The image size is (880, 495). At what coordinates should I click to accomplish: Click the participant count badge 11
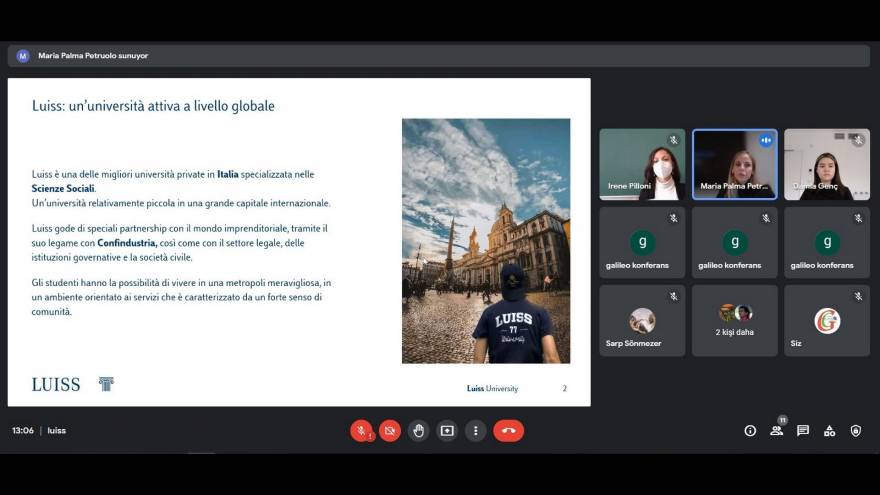[x=782, y=420]
